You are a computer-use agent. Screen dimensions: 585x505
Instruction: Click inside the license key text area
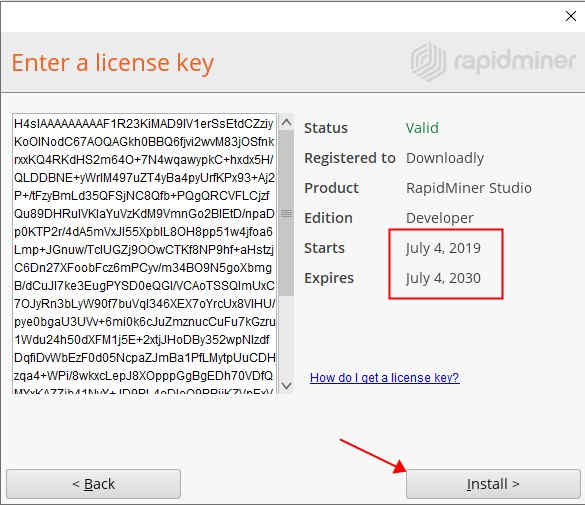pyautogui.click(x=144, y=254)
